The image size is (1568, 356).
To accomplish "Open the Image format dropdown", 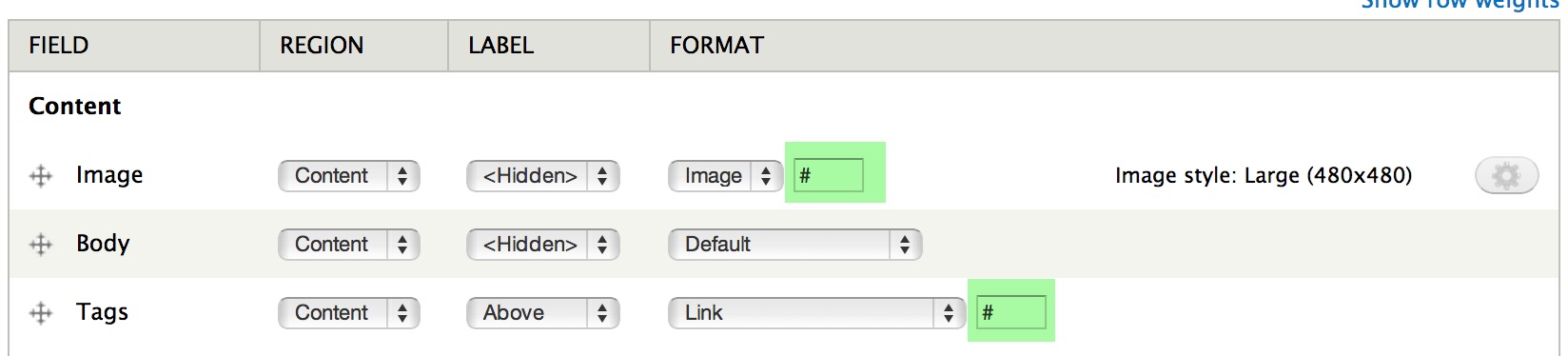I will pos(725,176).
